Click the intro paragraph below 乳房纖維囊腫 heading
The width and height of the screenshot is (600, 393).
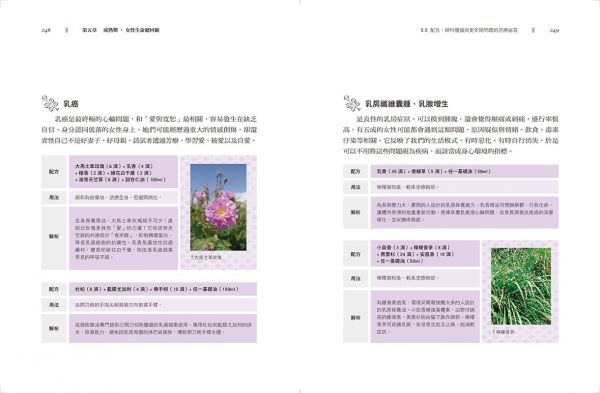tap(451, 135)
